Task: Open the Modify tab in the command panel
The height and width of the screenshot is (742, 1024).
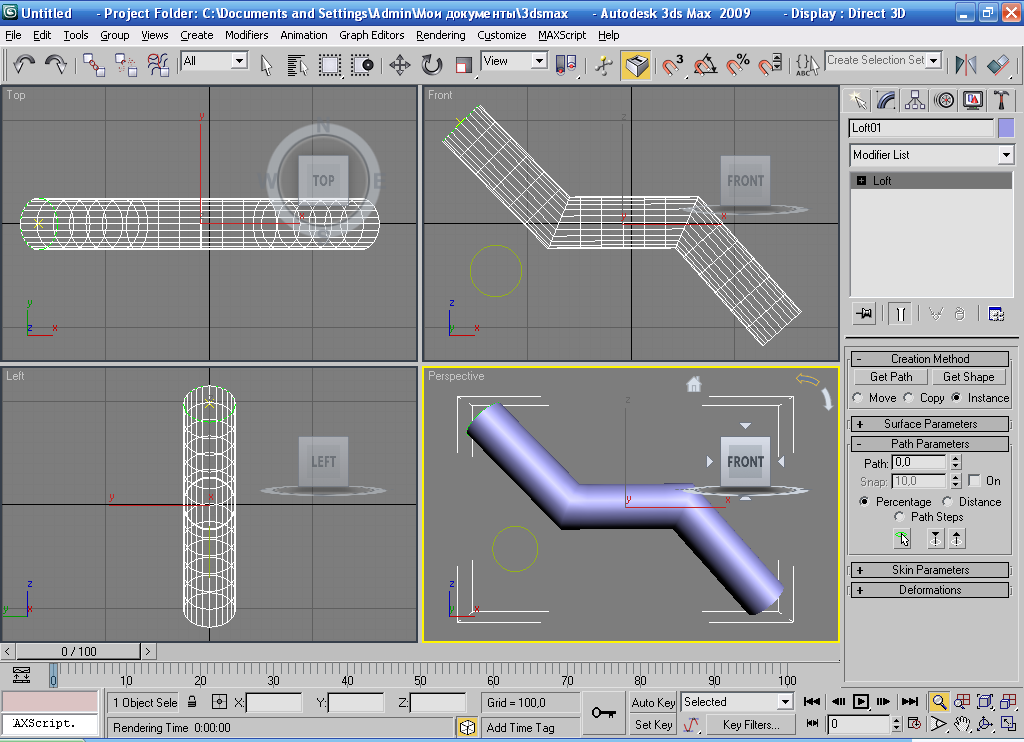Action: pos(885,100)
